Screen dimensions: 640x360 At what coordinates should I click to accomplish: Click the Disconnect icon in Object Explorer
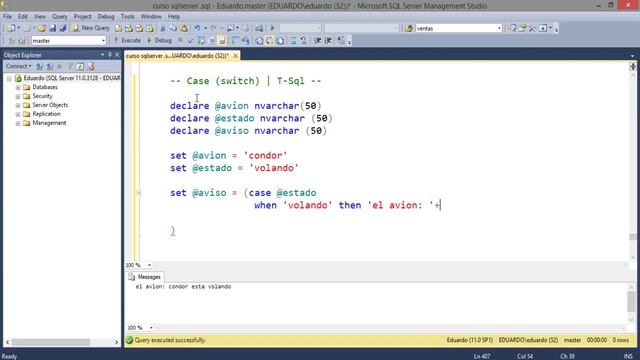tap(50, 66)
